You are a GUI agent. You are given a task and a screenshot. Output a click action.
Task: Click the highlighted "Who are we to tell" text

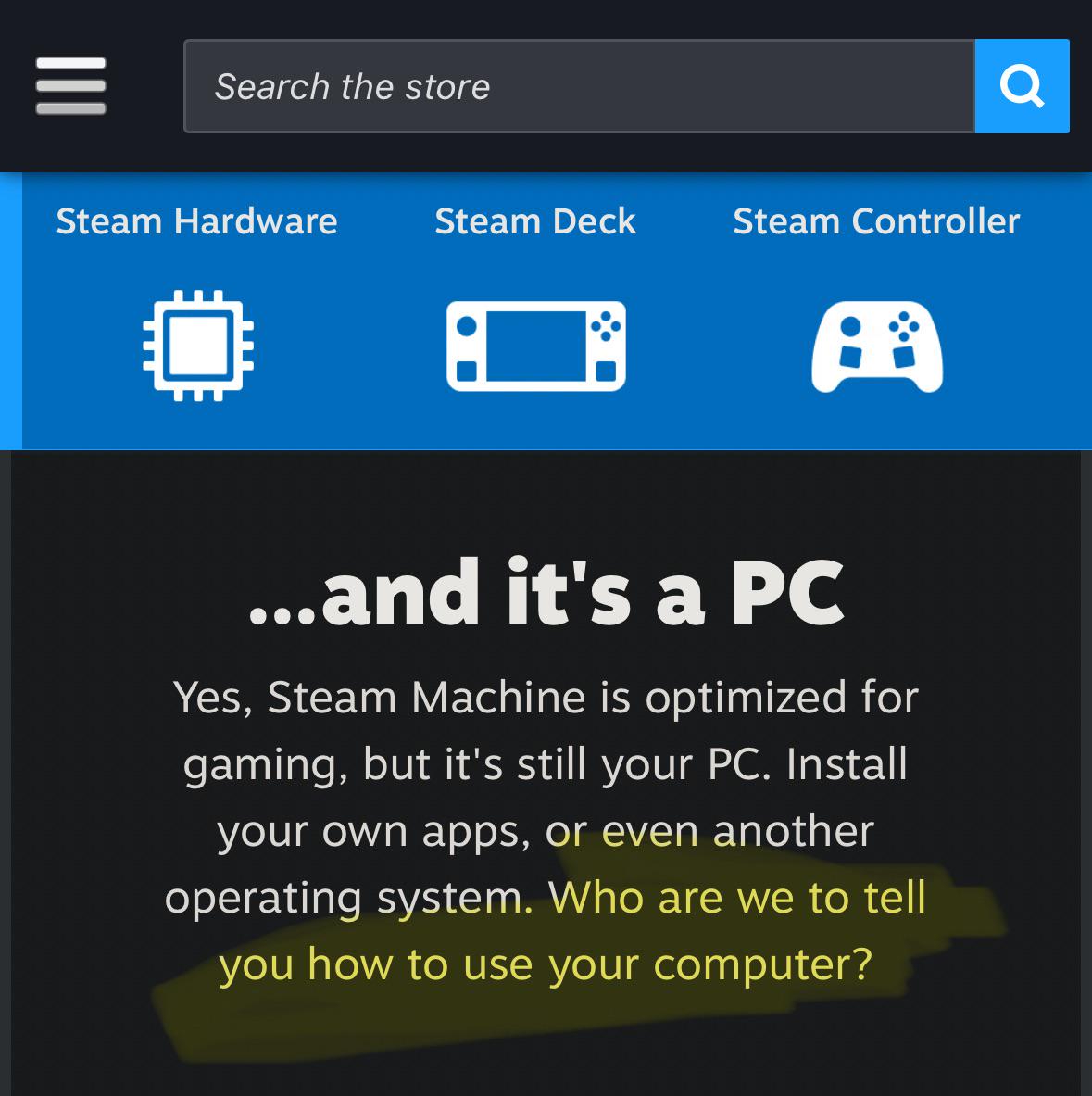click(x=737, y=897)
